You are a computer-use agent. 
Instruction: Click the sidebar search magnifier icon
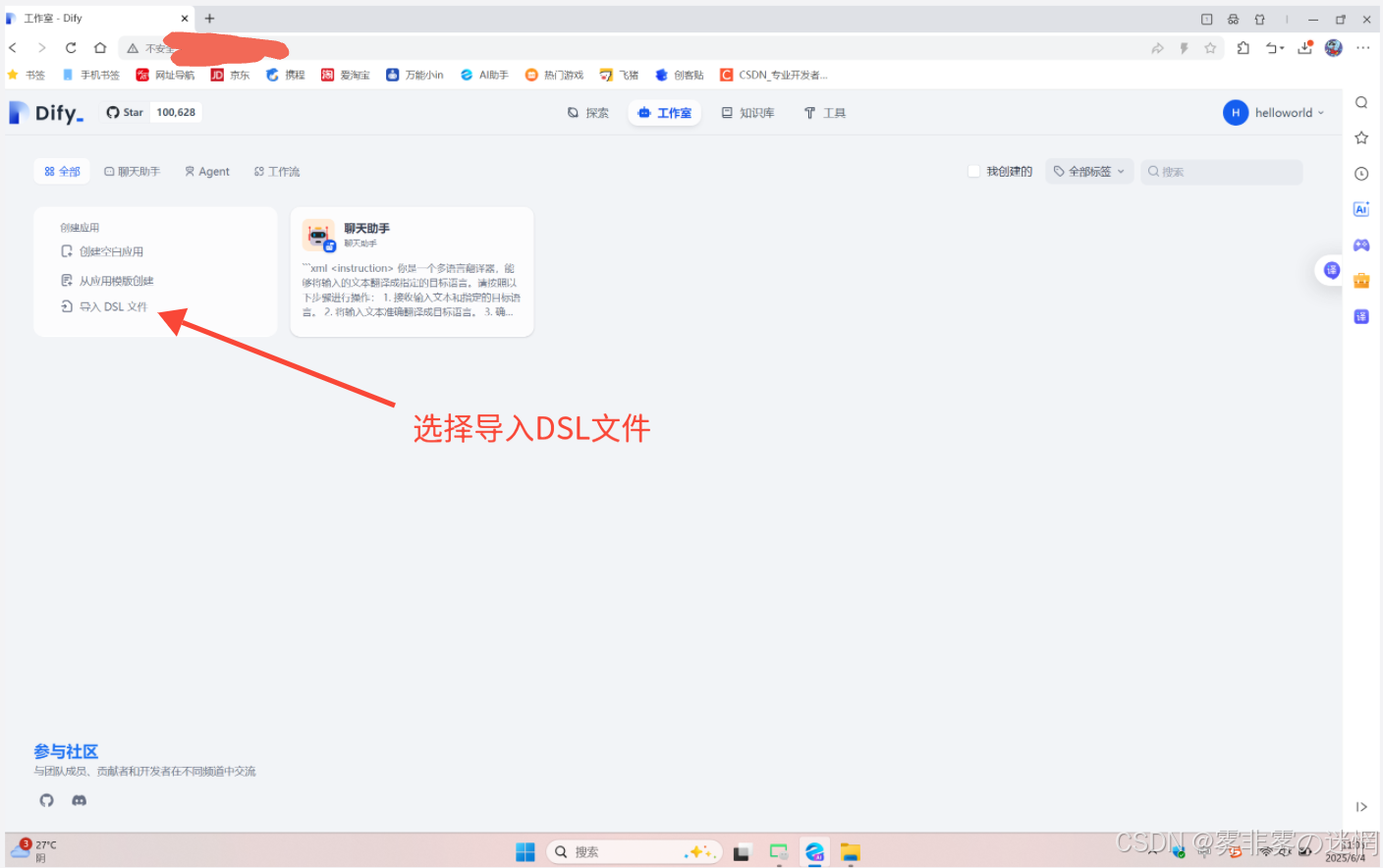1361,102
